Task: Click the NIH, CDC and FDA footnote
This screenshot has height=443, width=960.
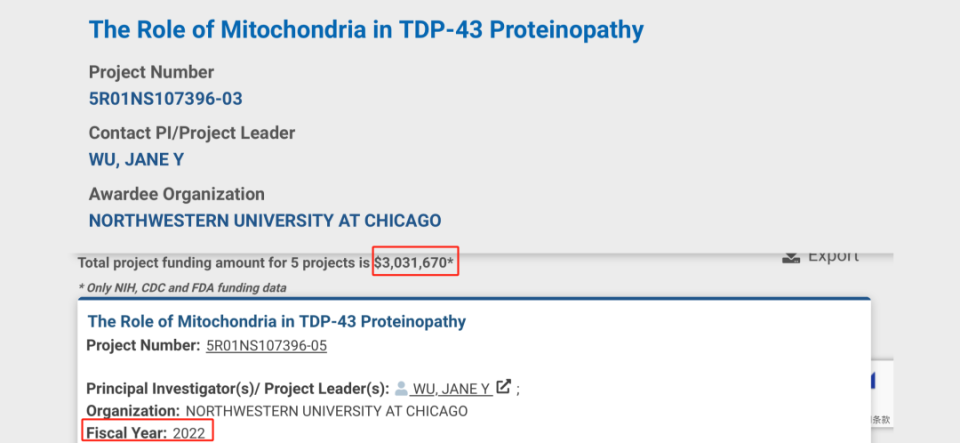Action: click(x=182, y=288)
